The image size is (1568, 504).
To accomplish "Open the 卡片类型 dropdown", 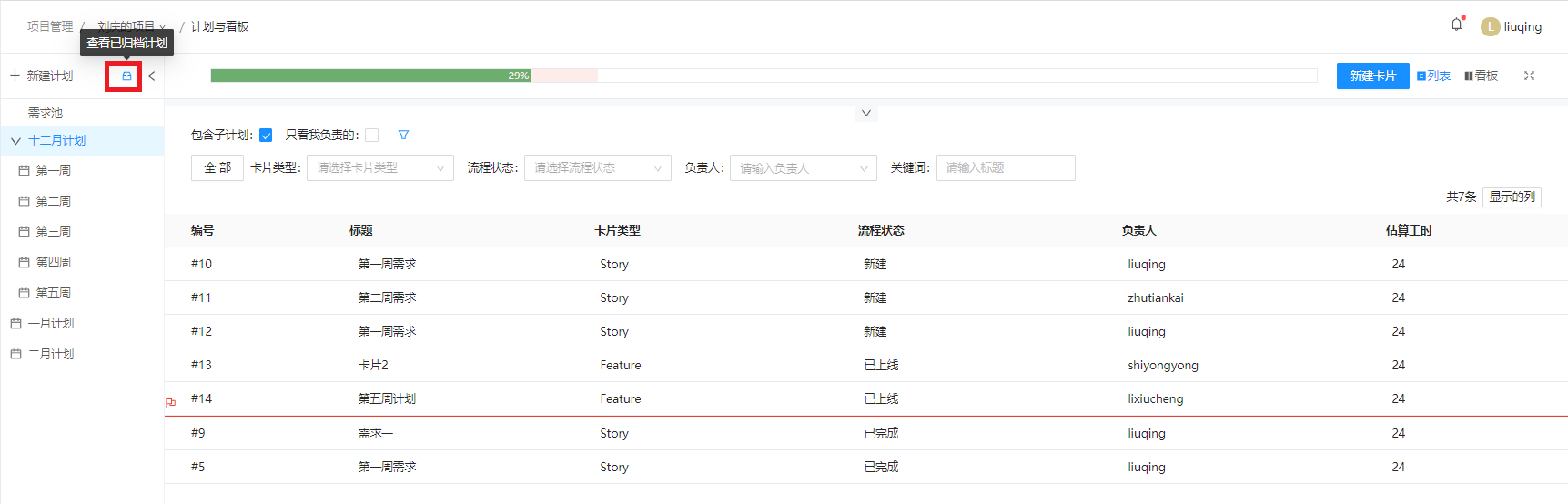I will click(x=380, y=168).
